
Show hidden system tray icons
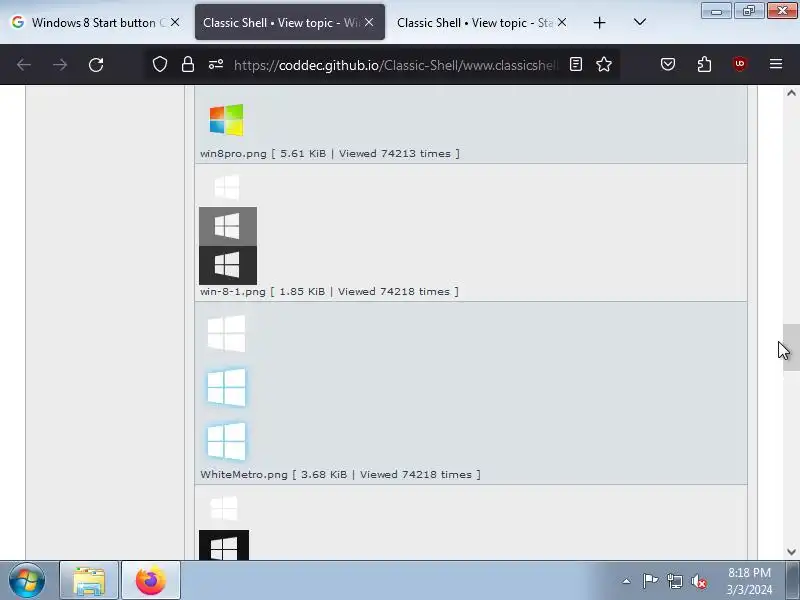pos(627,581)
